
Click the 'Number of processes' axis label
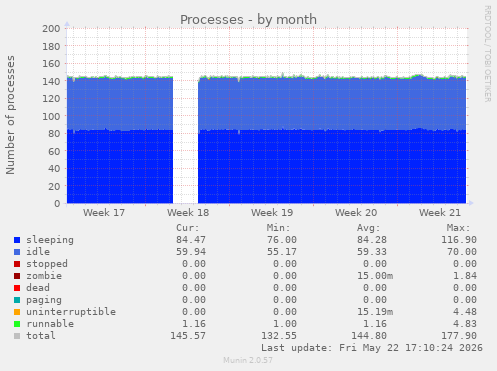[10, 115]
